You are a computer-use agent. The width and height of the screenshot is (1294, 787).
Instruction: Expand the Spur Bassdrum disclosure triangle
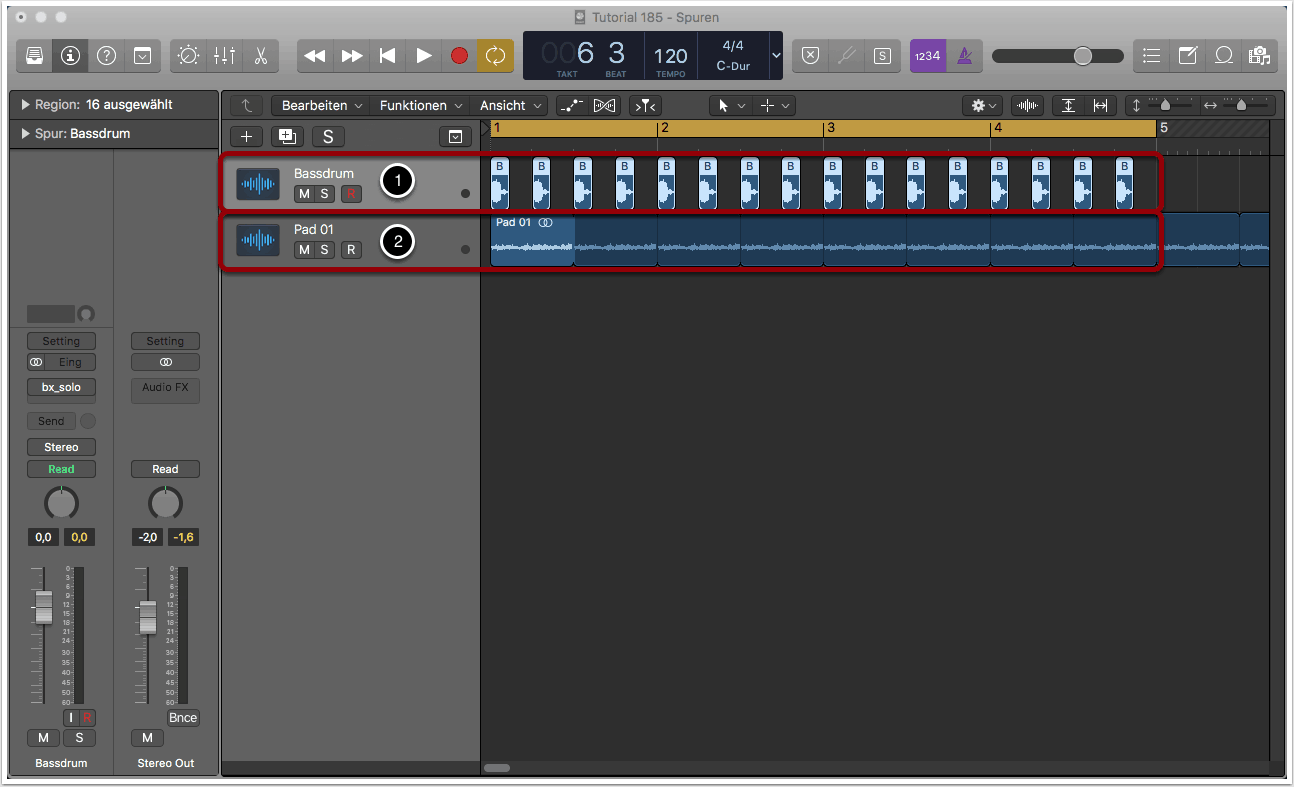click(x=25, y=134)
